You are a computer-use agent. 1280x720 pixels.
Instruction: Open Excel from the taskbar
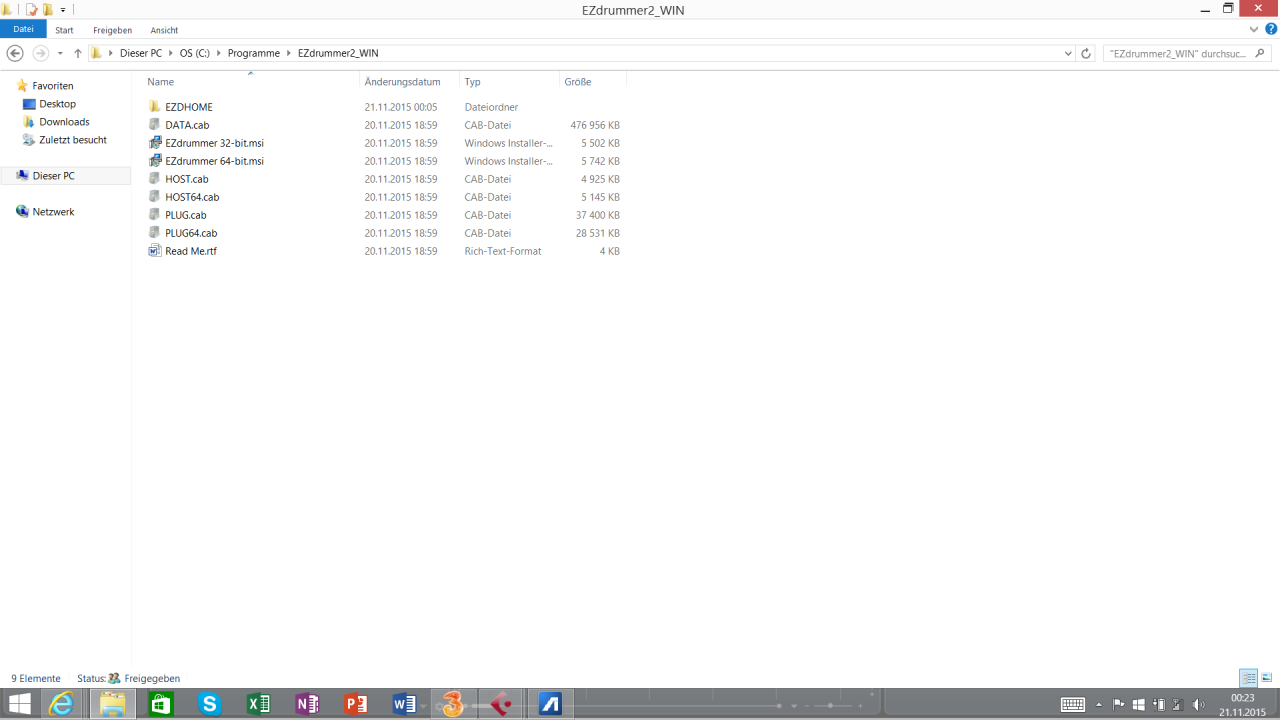[259, 704]
